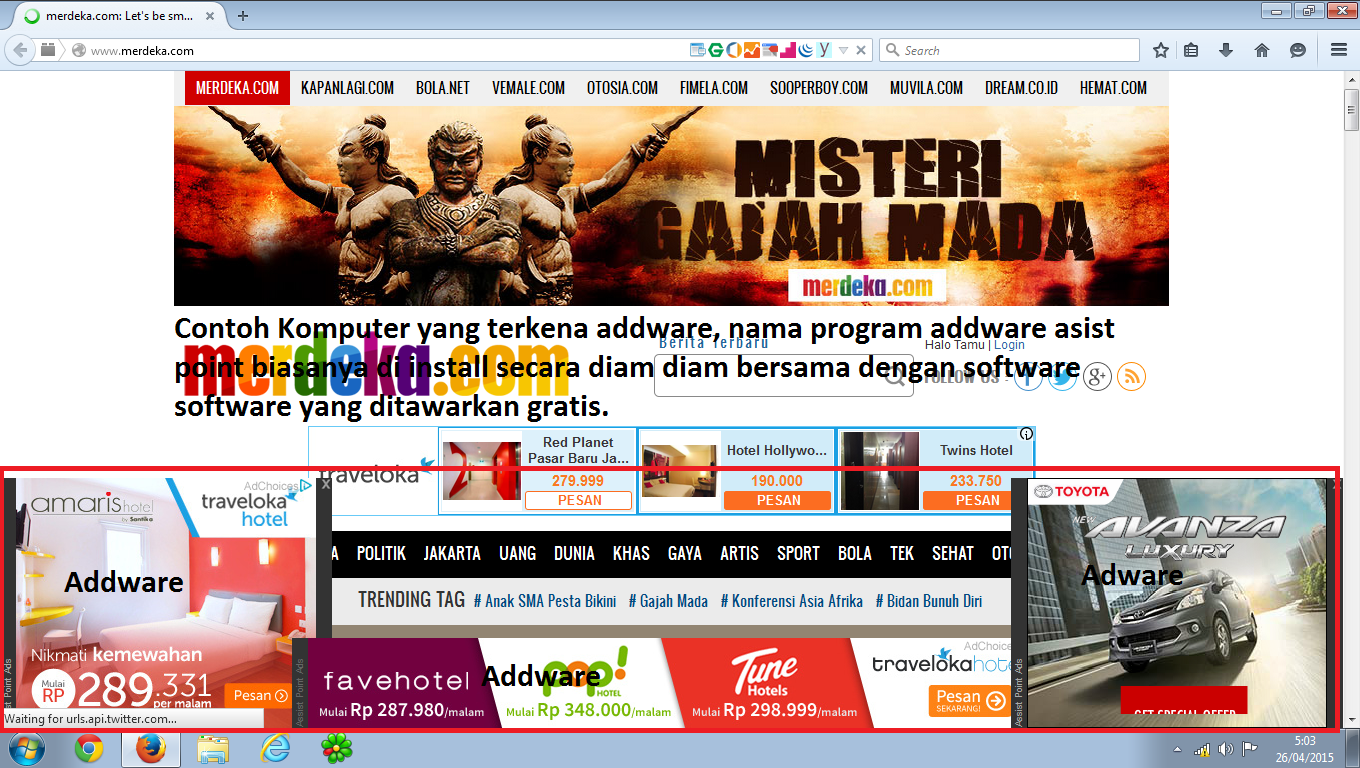1360x768 pixels.
Task: Click the page vertical scrollbar thumb
Action: coord(1351,110)
